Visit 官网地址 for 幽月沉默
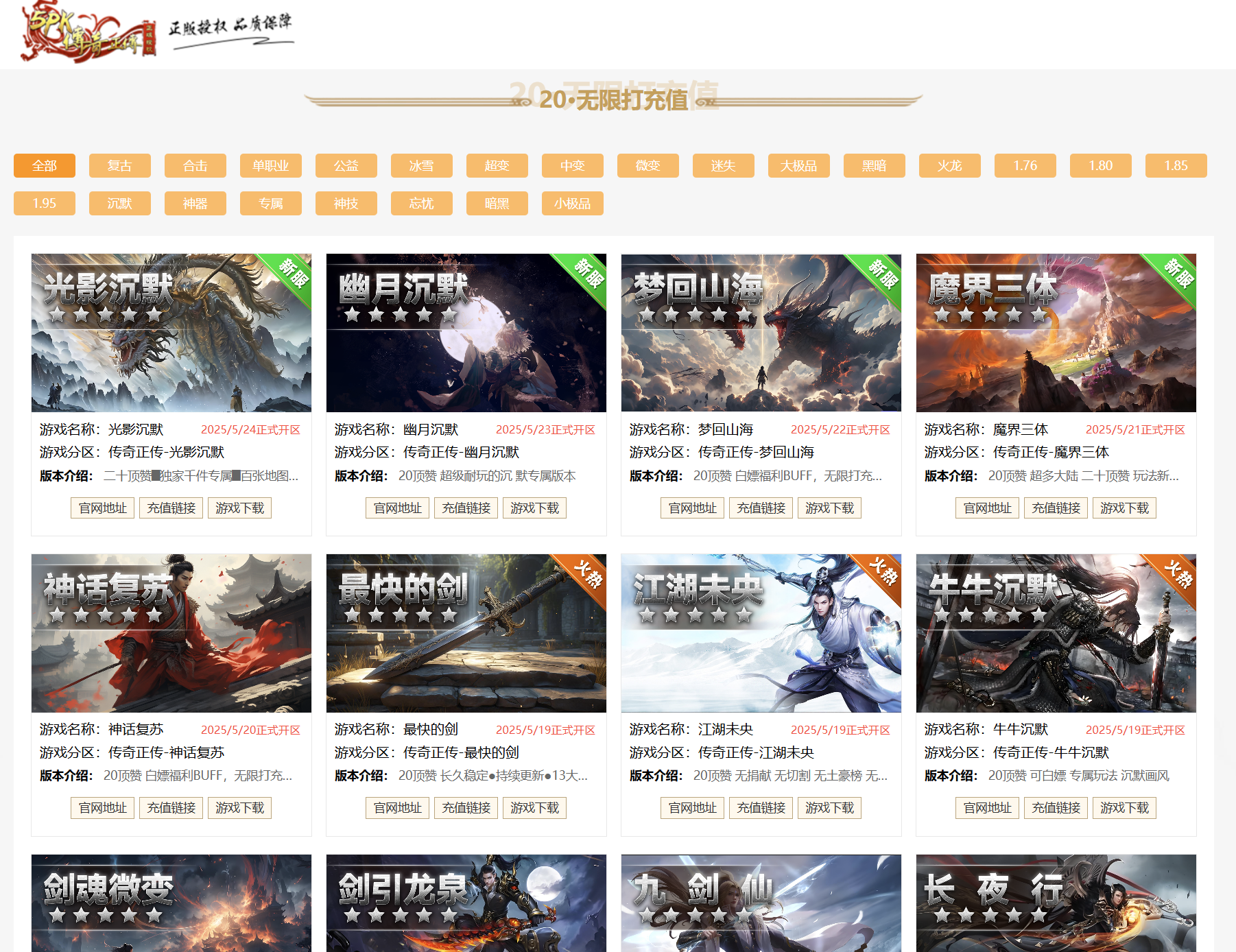 coord(398,508)
